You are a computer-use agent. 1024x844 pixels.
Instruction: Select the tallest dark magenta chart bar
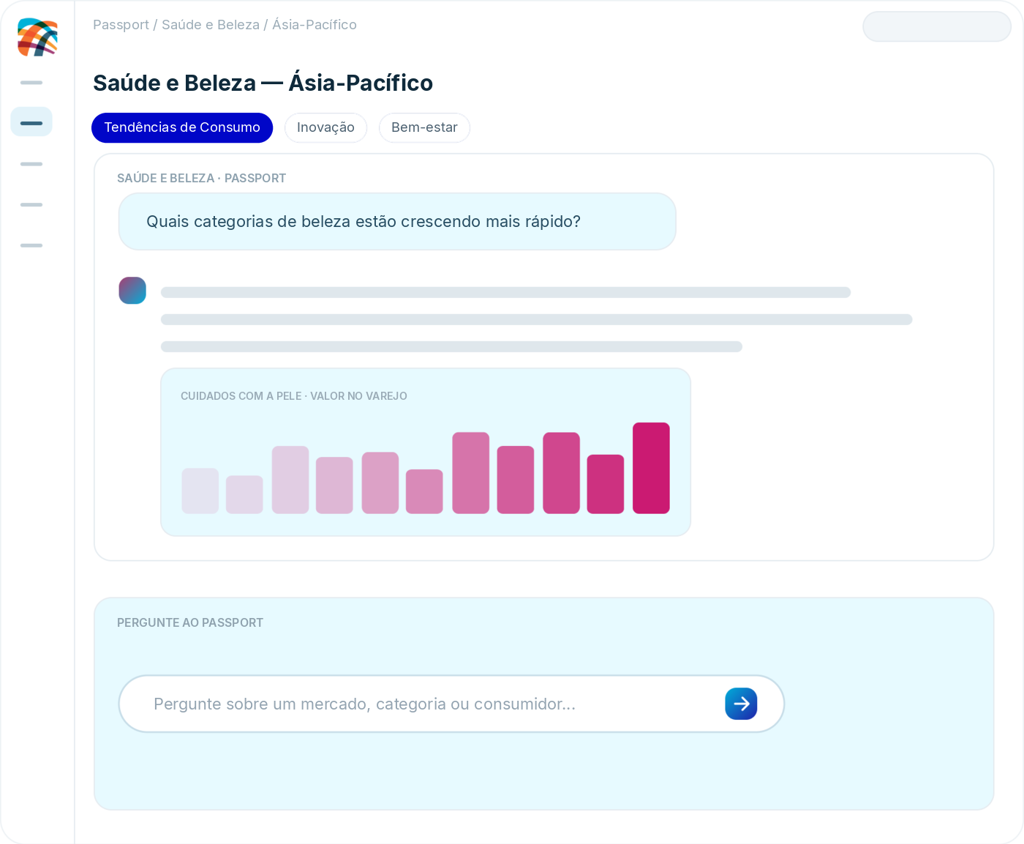[651, 468]
